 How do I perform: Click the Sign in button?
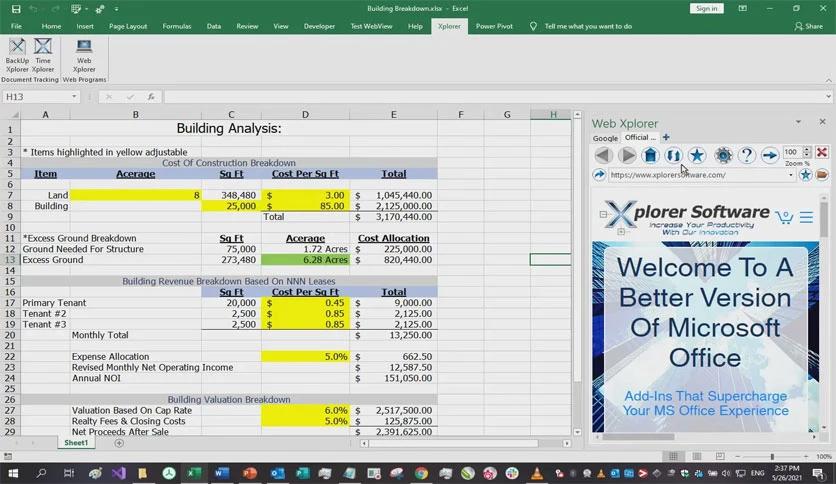pos(706,9)
